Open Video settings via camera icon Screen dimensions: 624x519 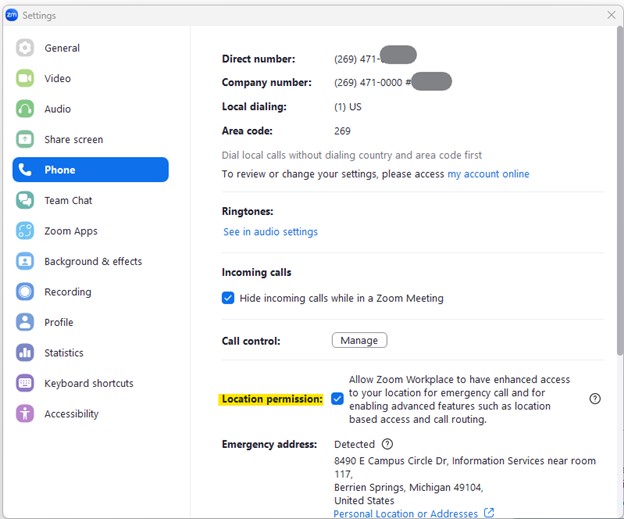[x=25, y=79]
